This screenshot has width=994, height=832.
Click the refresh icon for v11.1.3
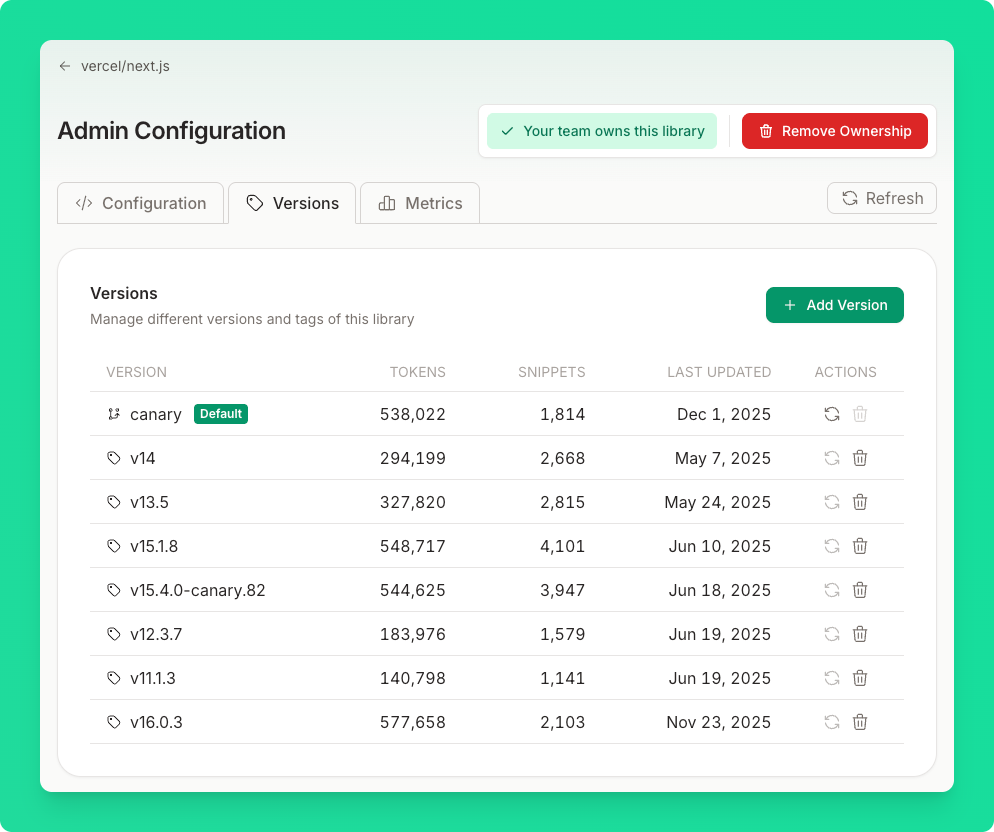coord(831,678)
